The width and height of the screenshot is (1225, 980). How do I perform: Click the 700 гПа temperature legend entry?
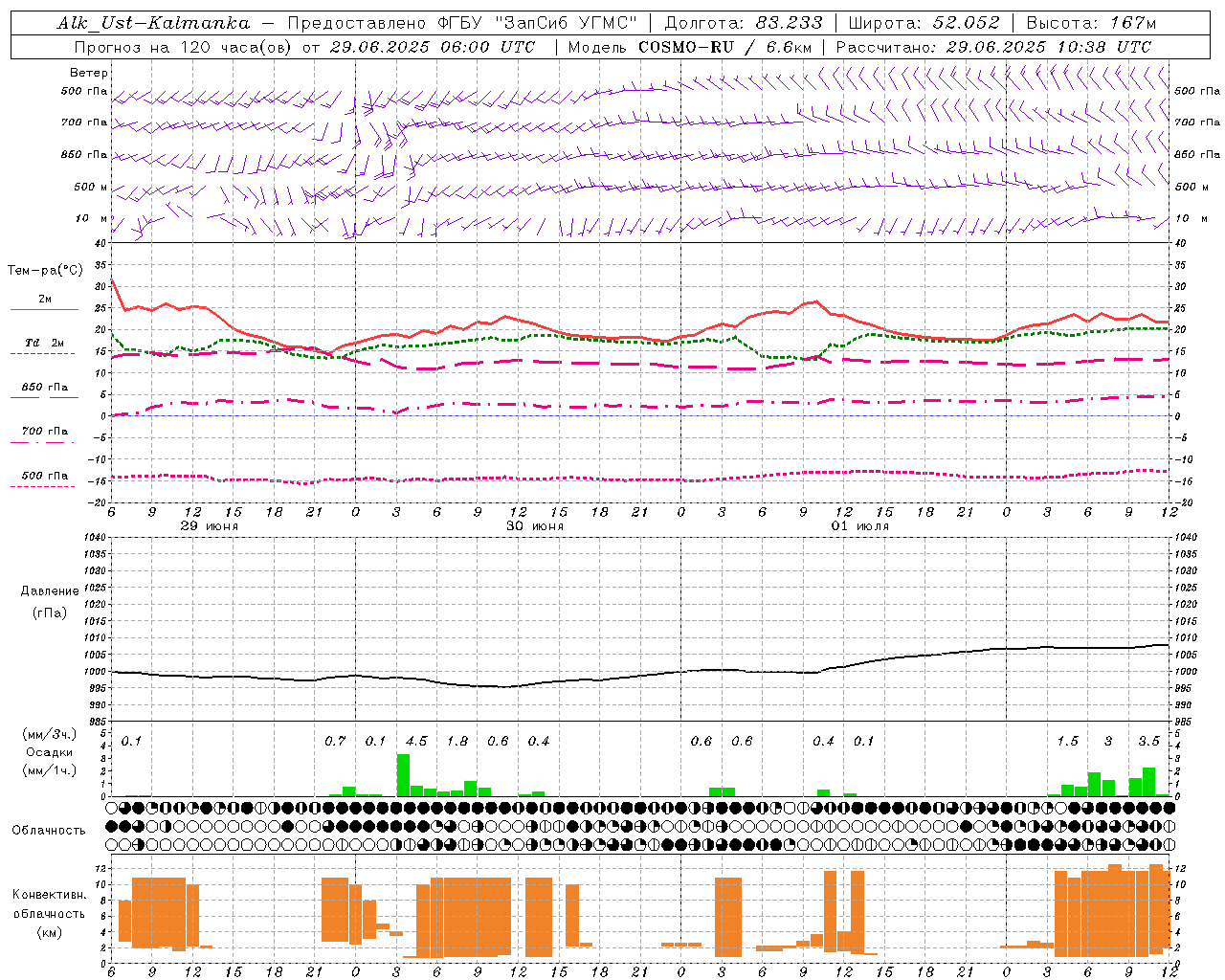coord(44,432)
